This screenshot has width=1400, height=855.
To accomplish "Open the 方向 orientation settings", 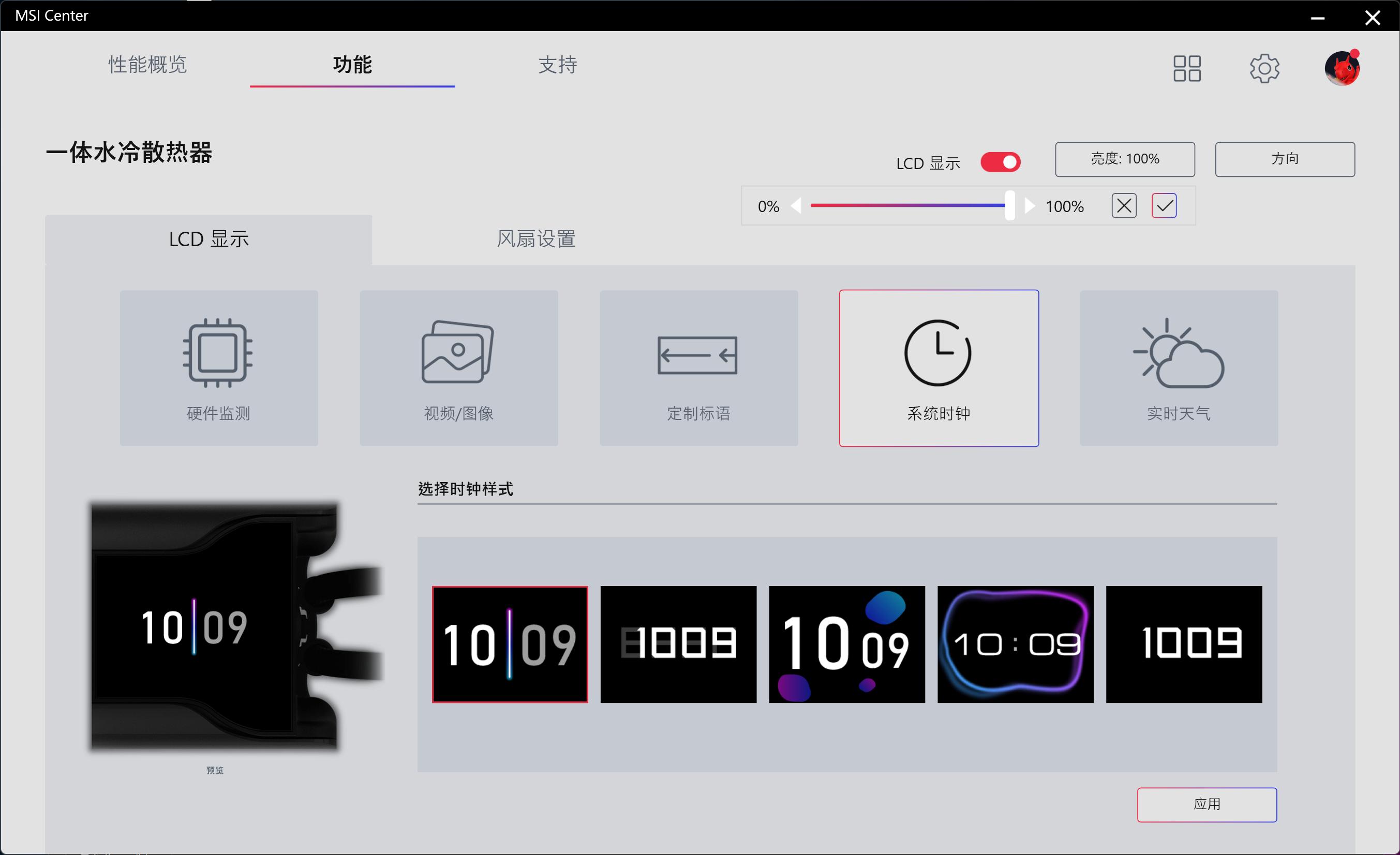I will pyautogui.click(x=1285, y=159).
